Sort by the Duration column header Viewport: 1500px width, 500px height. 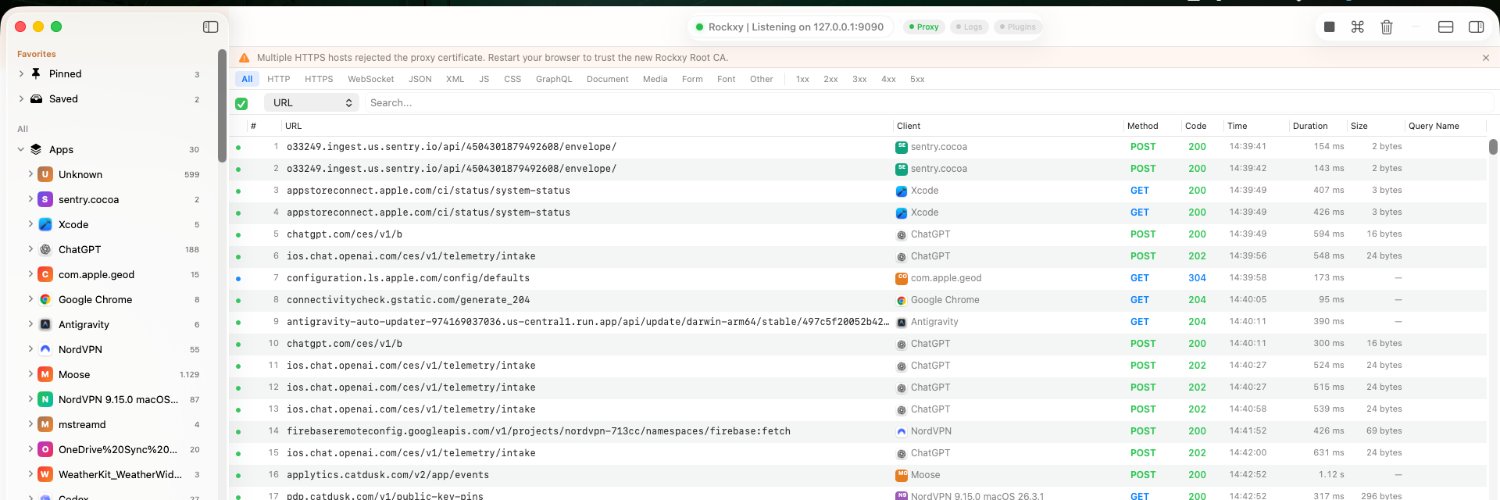(1310, 126)
